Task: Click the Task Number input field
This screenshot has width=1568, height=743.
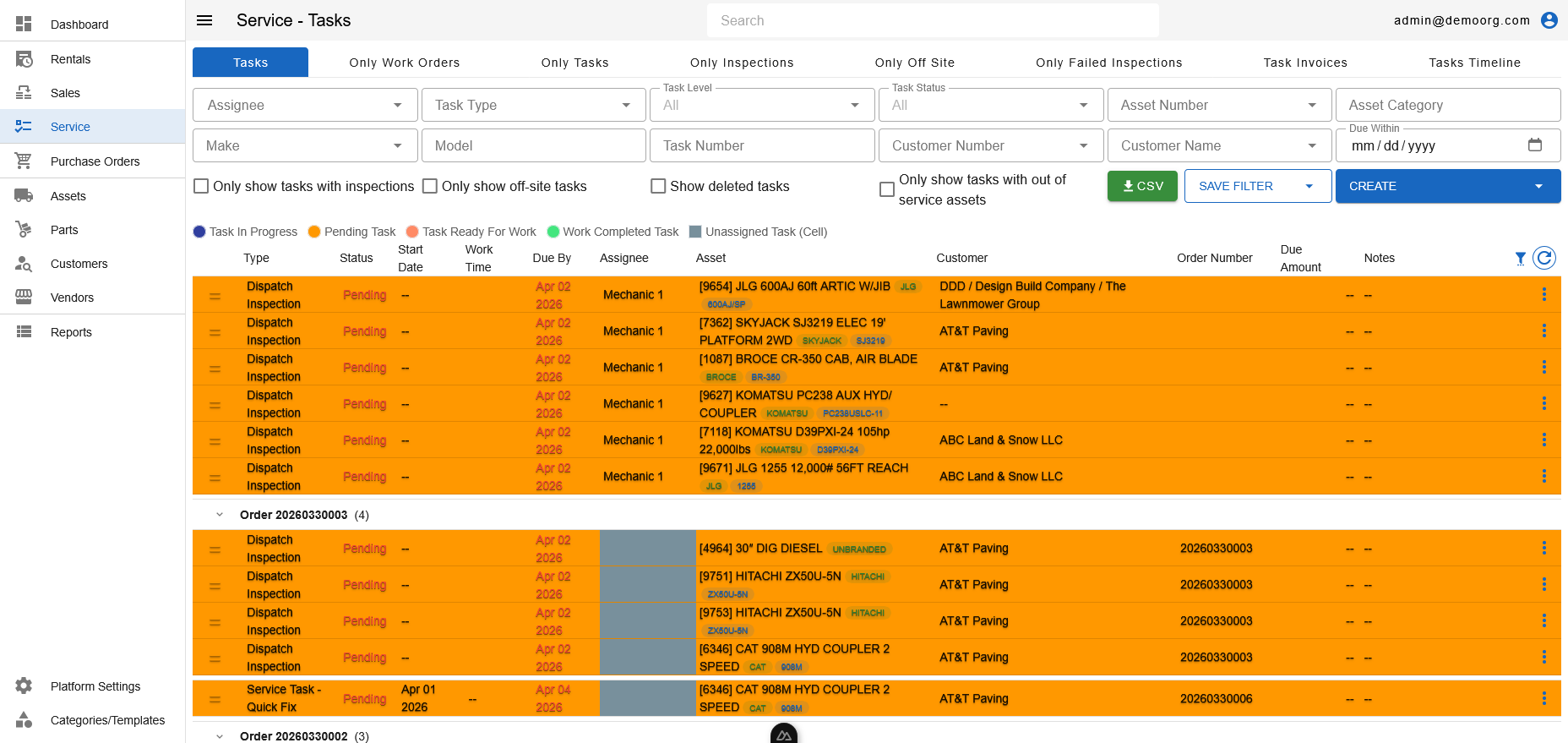Action: click(x=762, y=145)
